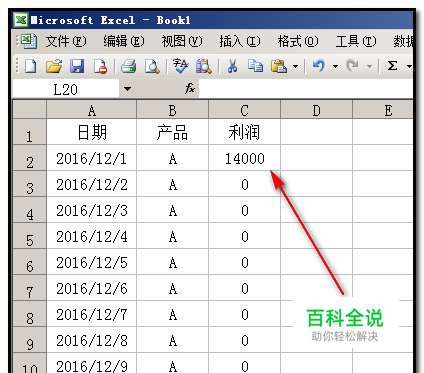Open Print Preview magnifier icon
The height and width of the screenshot is (373, 424).
click(152, 66)
